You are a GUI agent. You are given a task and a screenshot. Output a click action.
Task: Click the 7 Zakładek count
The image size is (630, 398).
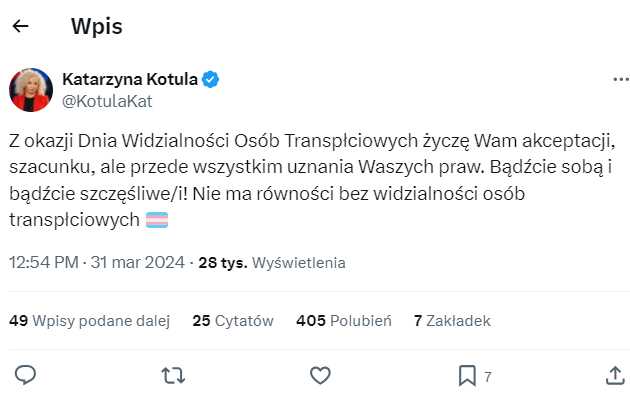[452, 320]
